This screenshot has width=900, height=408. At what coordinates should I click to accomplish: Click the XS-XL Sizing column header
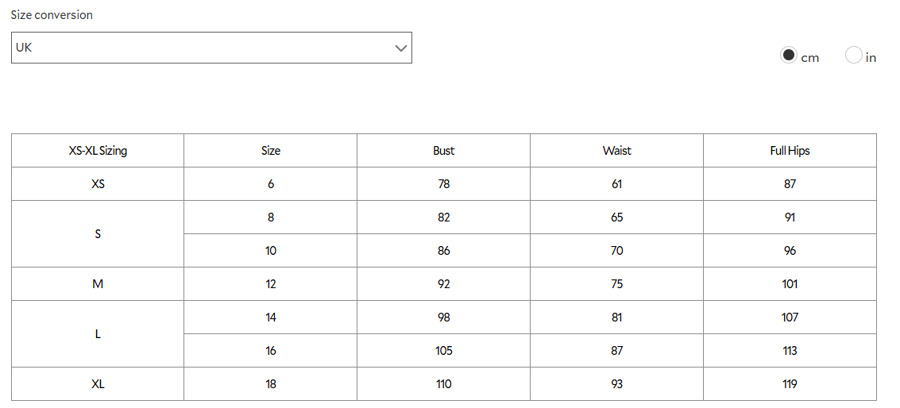tap(98, 151)
